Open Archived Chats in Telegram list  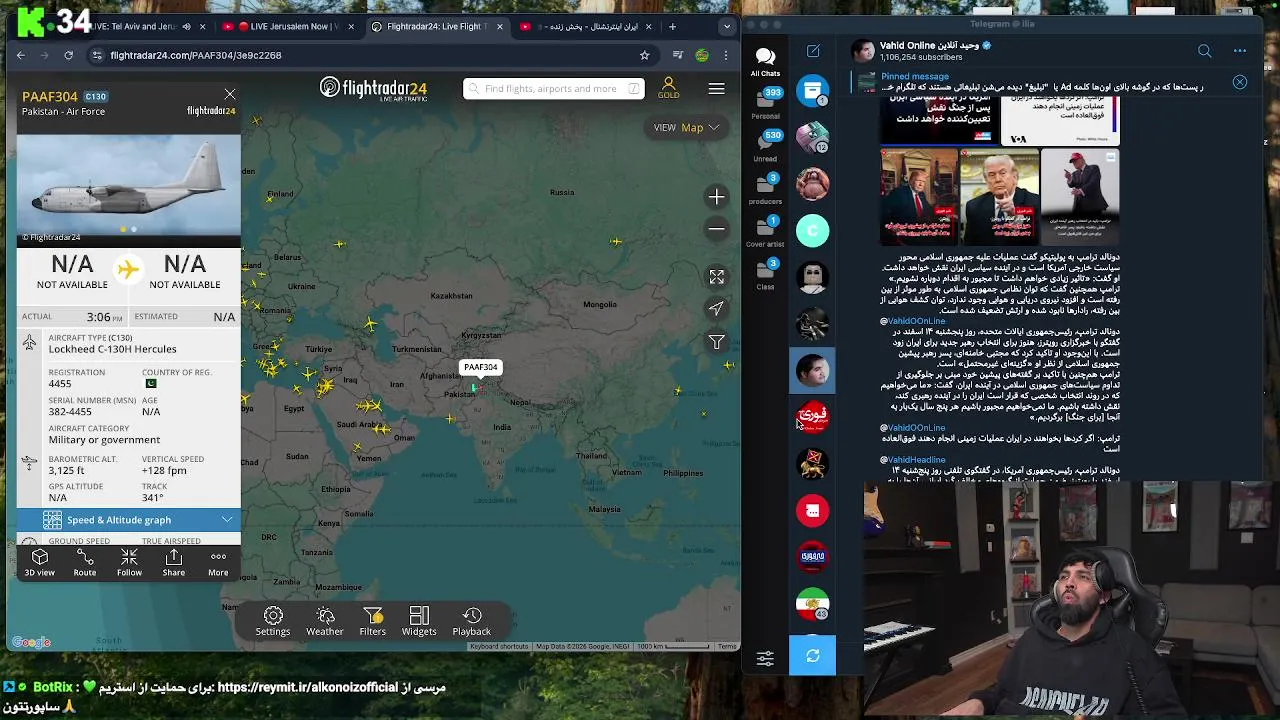click(813, 91)
